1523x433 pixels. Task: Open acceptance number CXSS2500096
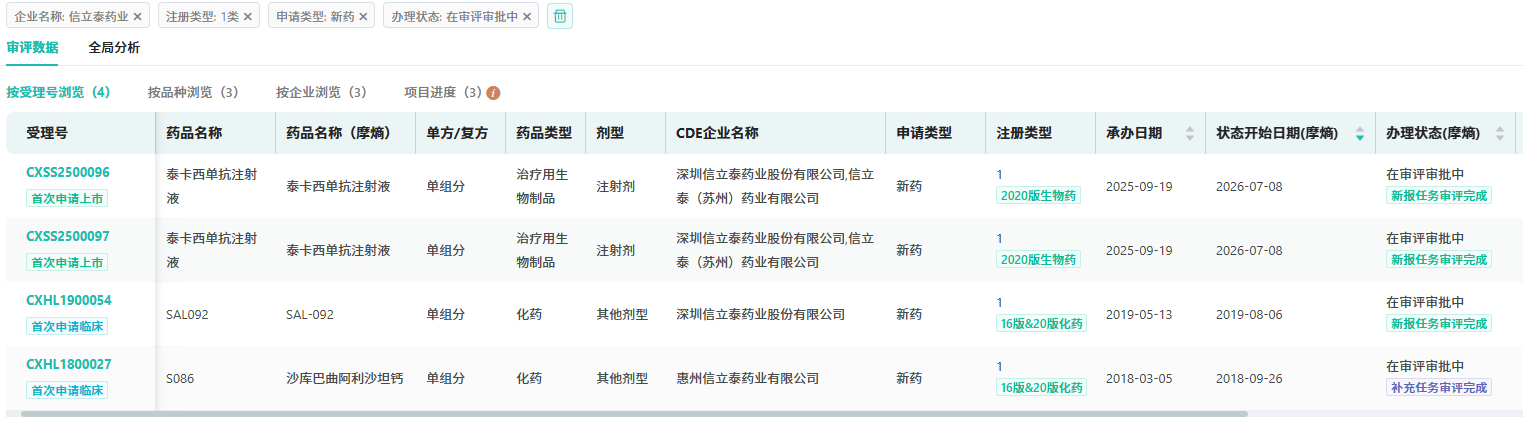click(x=68, y=172)
